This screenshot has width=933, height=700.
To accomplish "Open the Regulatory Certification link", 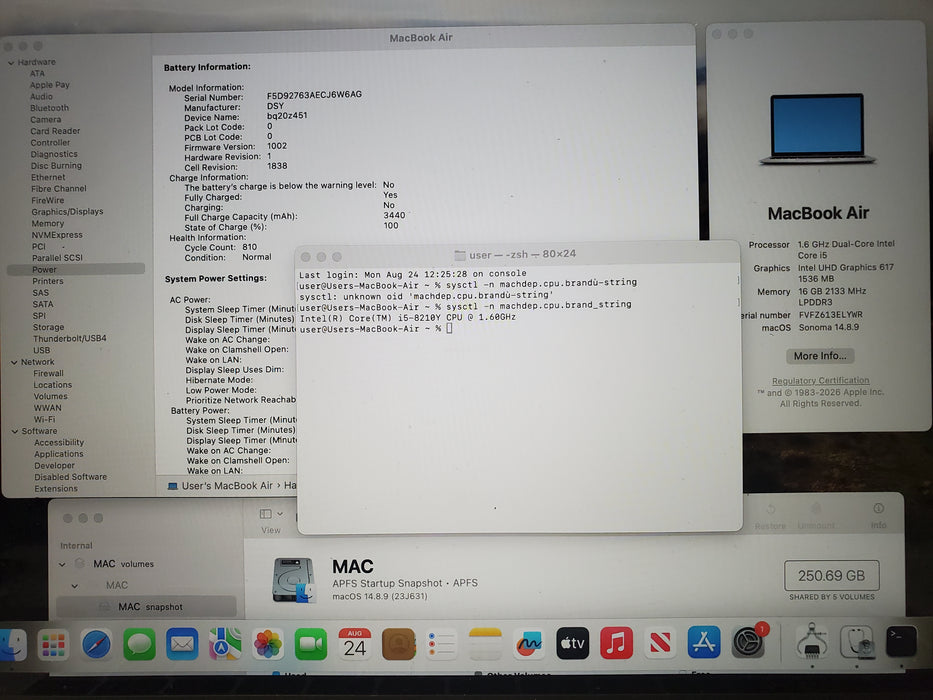I will point(821,380).
